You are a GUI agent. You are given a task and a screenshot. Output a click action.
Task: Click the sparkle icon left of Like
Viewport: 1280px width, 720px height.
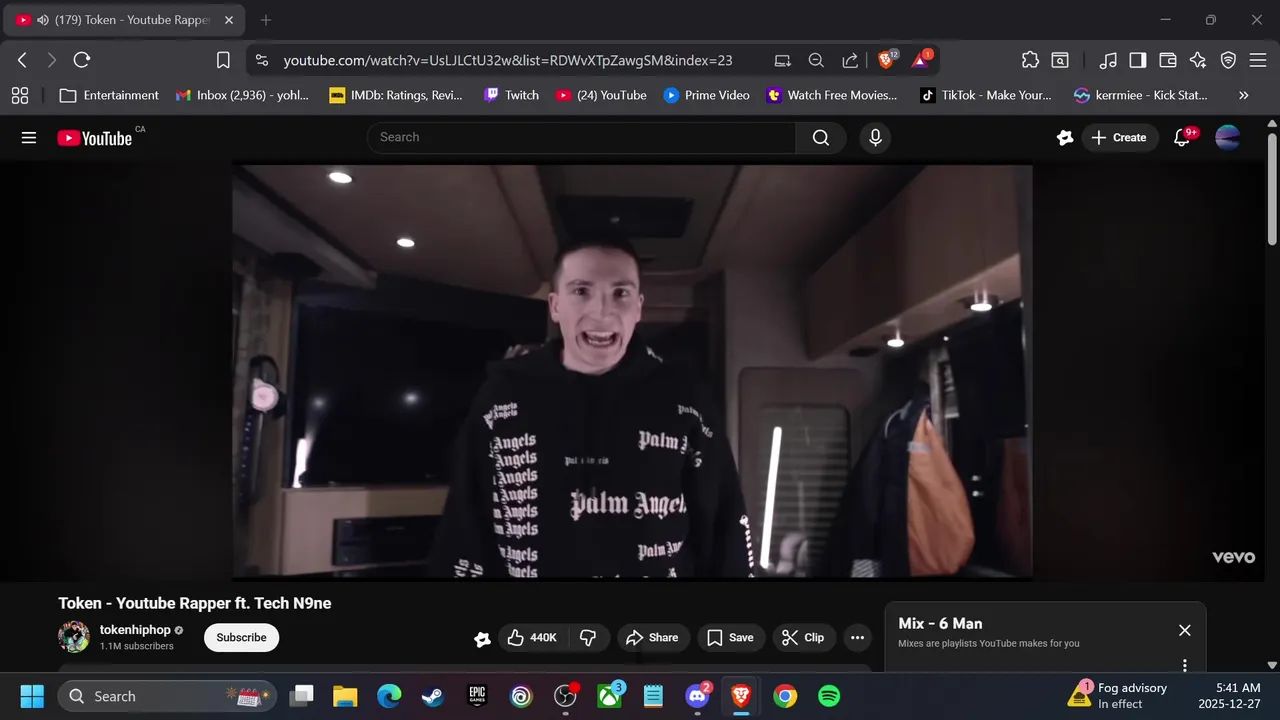click(482, 639)
